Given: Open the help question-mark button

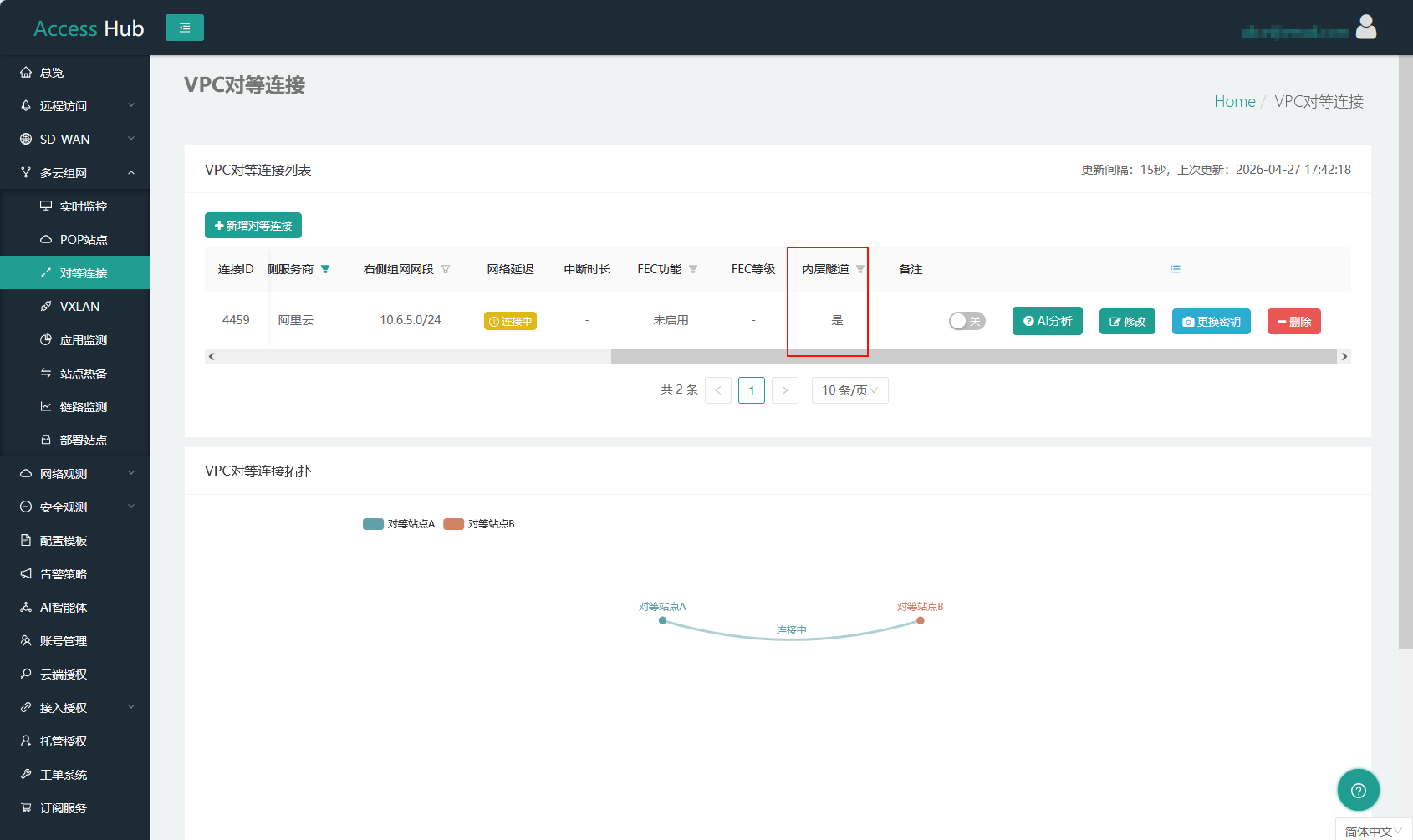Looking at the screenshot, I should point(1359,790).
